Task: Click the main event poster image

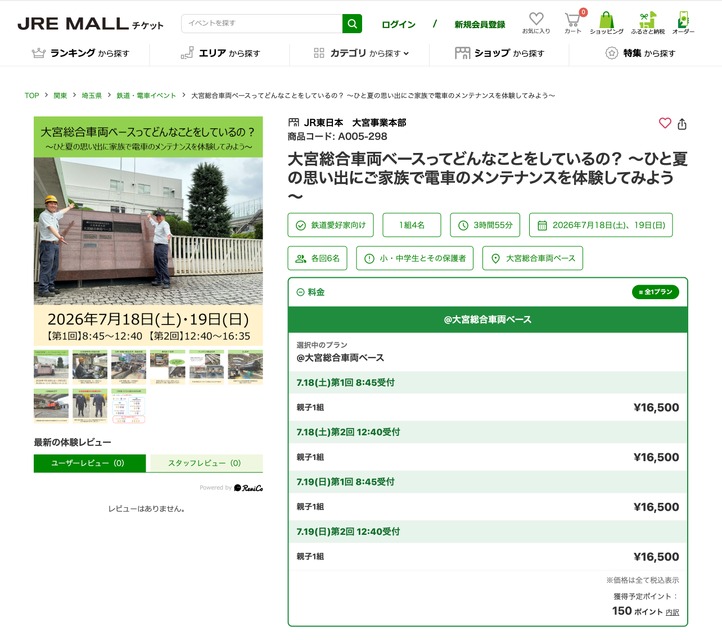Action: [148, 231]
